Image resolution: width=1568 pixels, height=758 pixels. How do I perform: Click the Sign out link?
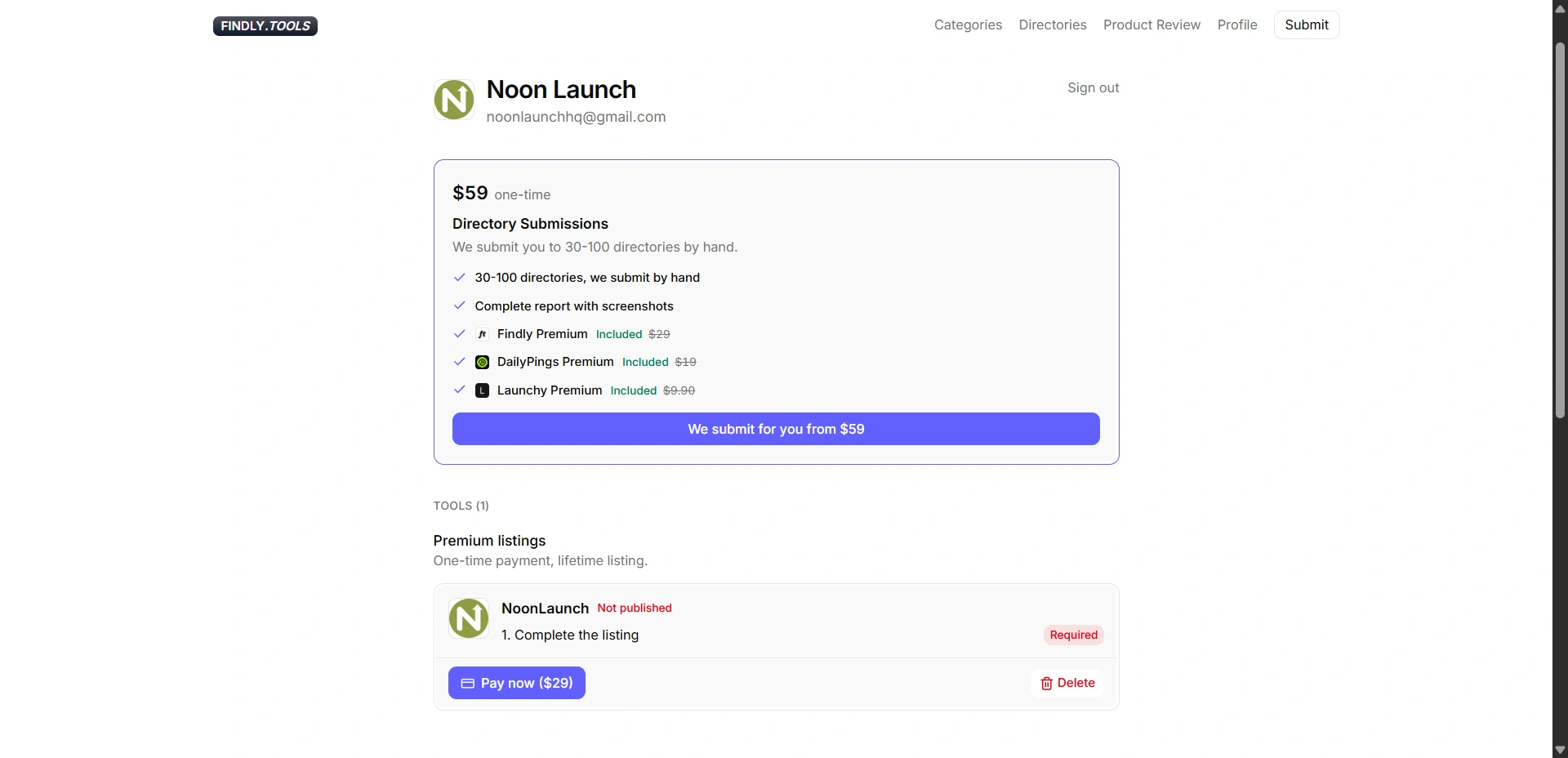1093,87
